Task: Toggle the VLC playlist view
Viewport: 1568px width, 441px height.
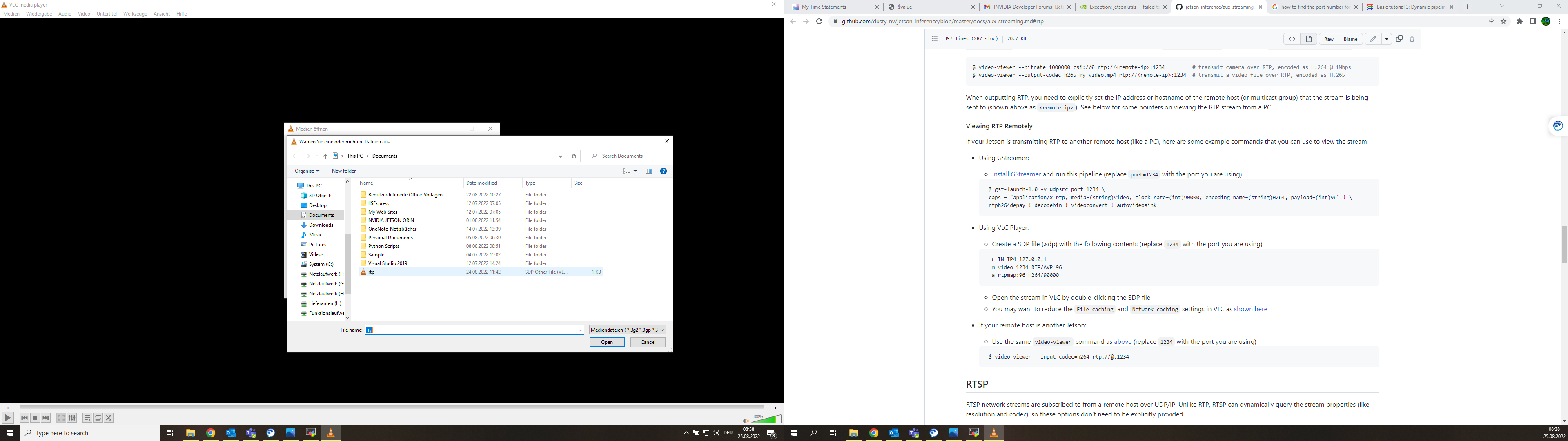Action: (x=88, y=418)
